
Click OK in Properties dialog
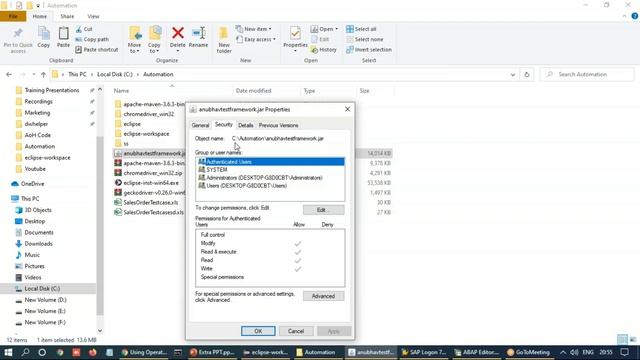coord(258,331)
